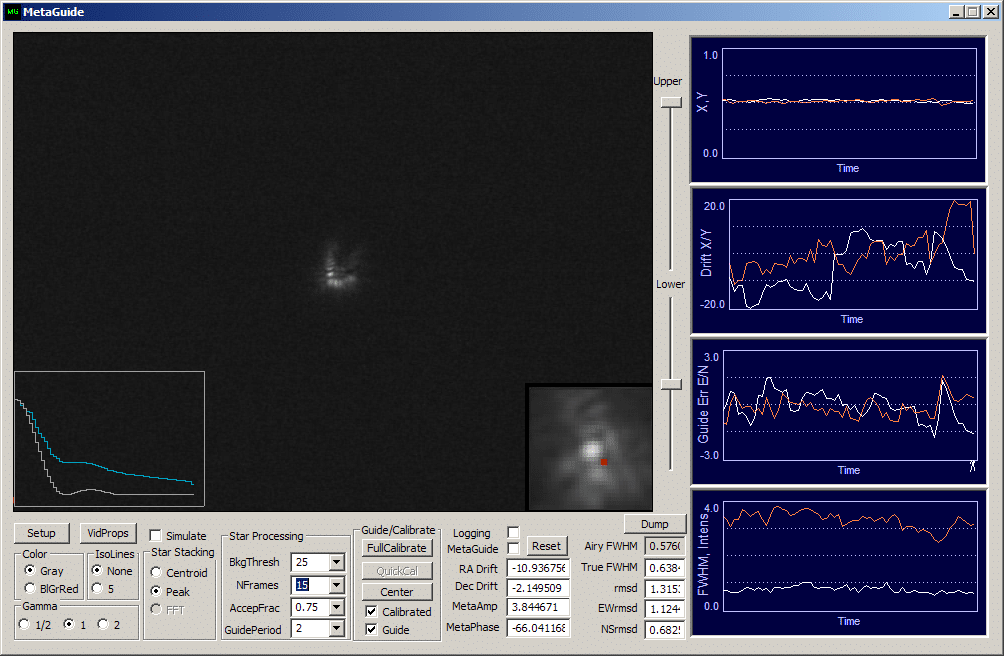
Task: Click the Guide Err E/N graph
Action: pyautogui.click(x=848, y=406)
